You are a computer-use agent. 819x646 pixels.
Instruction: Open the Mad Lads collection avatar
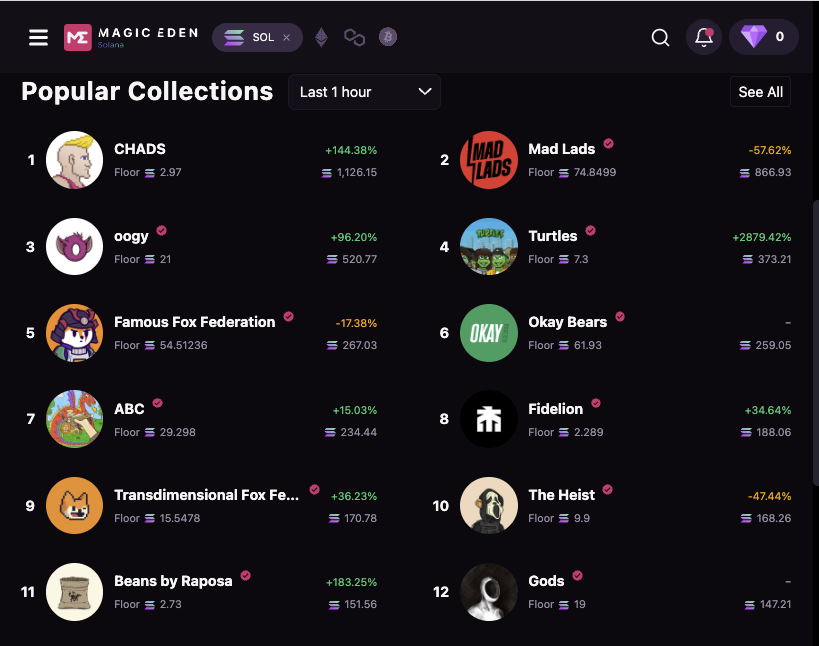(x=488, y=160)
